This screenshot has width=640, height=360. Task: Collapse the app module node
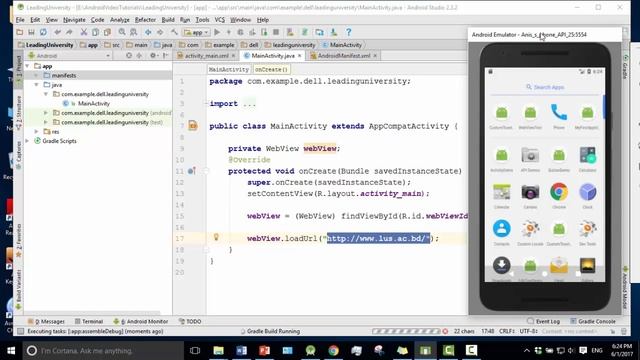coord(27,66)
